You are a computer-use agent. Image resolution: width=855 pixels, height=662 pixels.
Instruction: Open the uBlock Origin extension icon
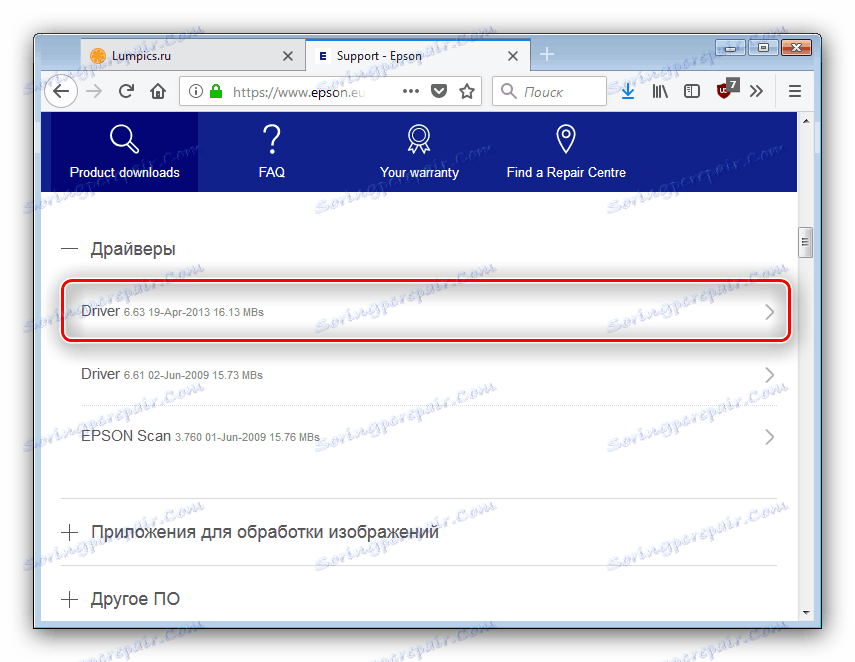coord(726,89)
